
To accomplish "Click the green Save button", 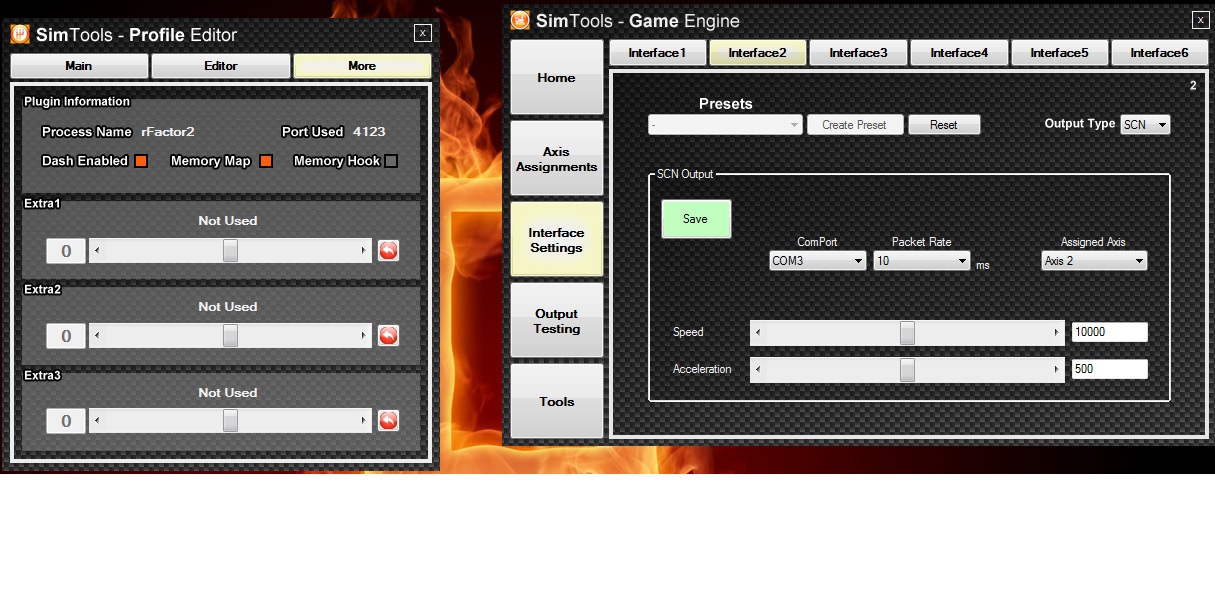I will coord(696,219).
